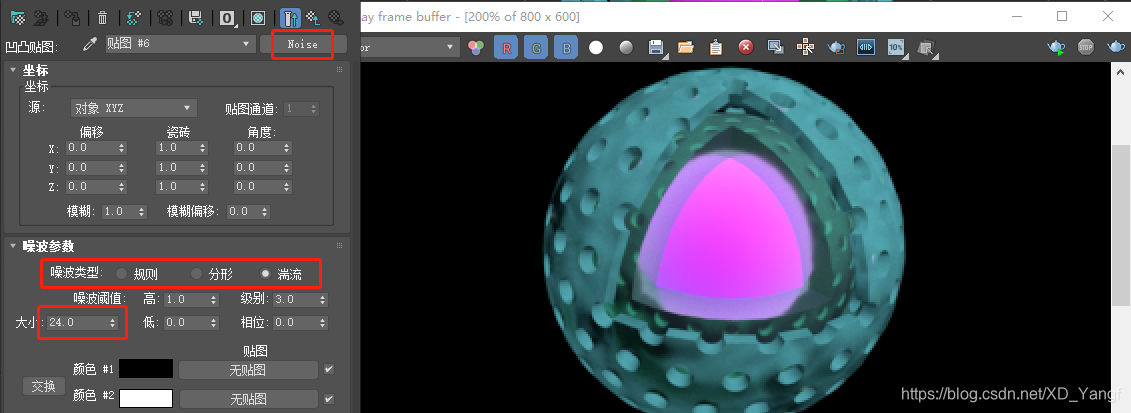The image size is (1131, 413).
Task: Switch to monochromatic gray circle mode
Action: pos(626,48)
